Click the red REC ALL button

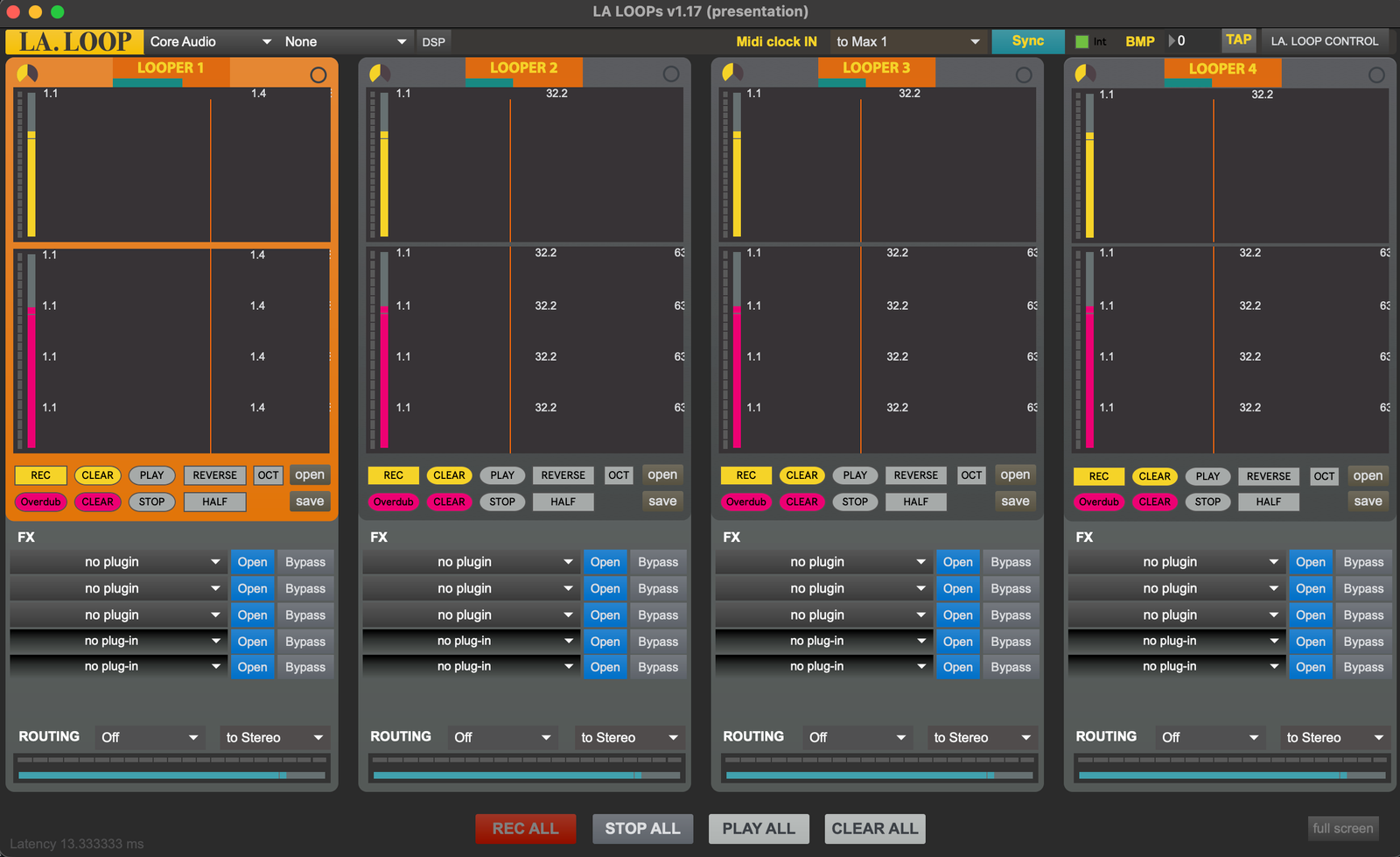pos(525,828)
